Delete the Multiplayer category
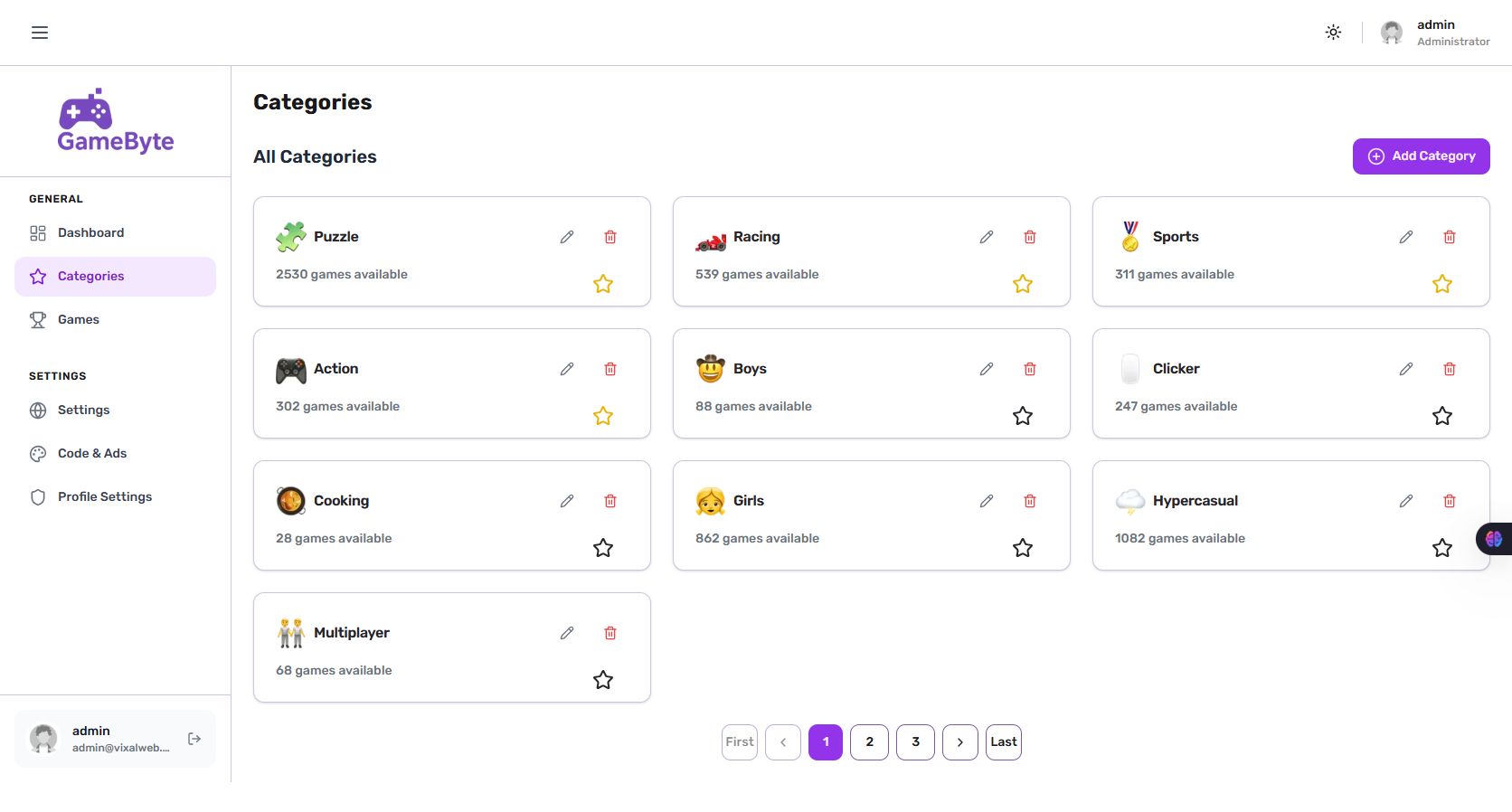The width and height of the screenshot is (1512, 812). (610, 633)
